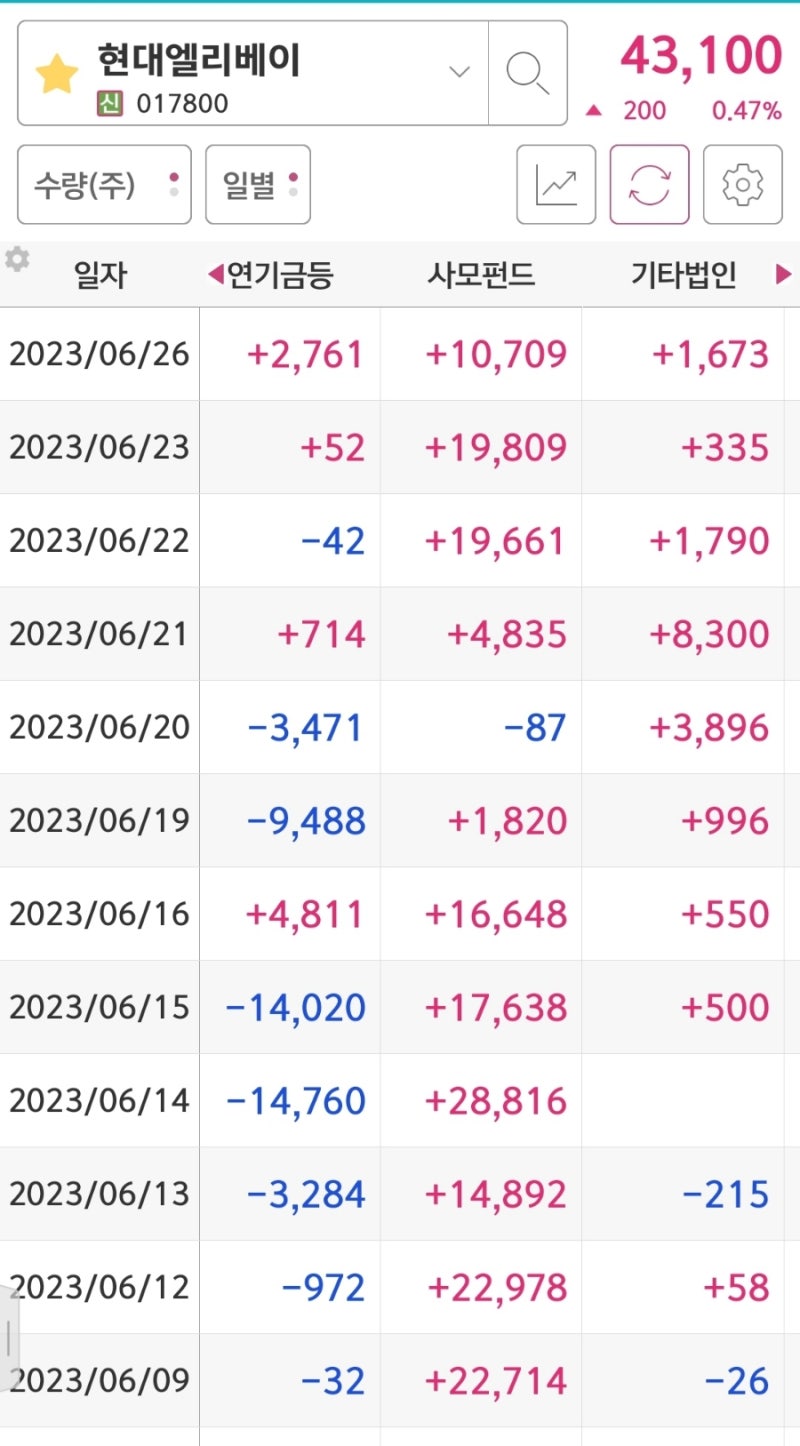Open settings gear next to refresh
800x1446 pixels.
pos(742,185)
